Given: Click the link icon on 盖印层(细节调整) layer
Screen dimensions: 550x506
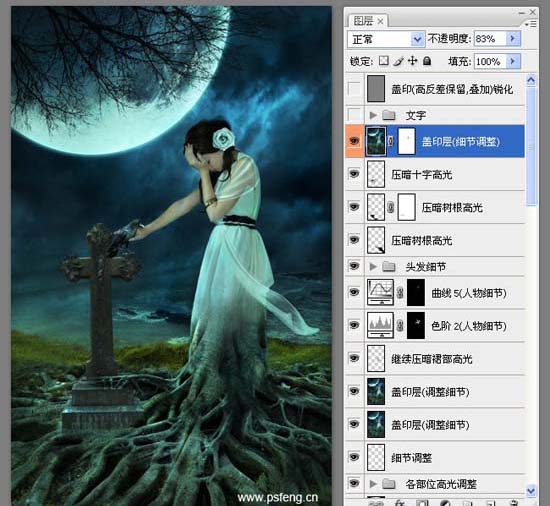Looking at the screenshot, I should (x=391, y=141).
